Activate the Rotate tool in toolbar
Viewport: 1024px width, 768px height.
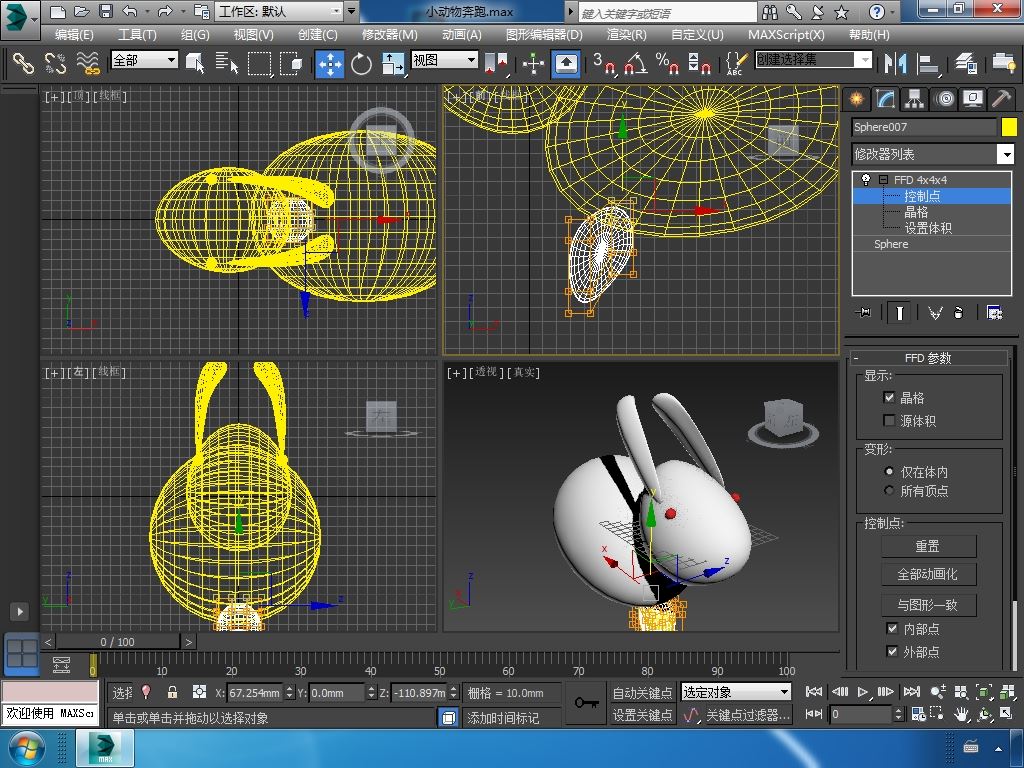(x=361, y=64)
